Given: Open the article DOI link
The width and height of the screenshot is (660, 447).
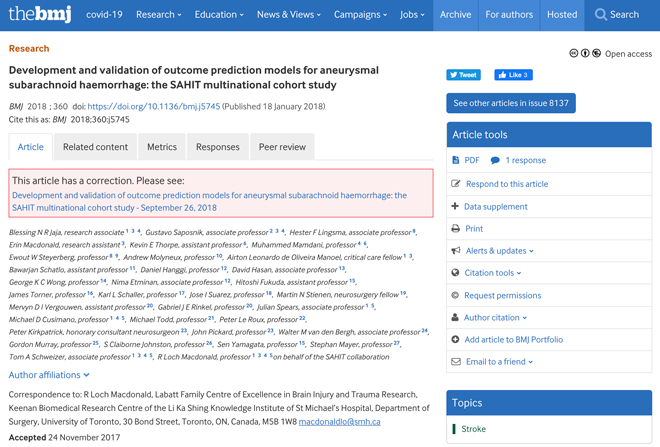Looking at the screenshot, I should click(154, 106).
